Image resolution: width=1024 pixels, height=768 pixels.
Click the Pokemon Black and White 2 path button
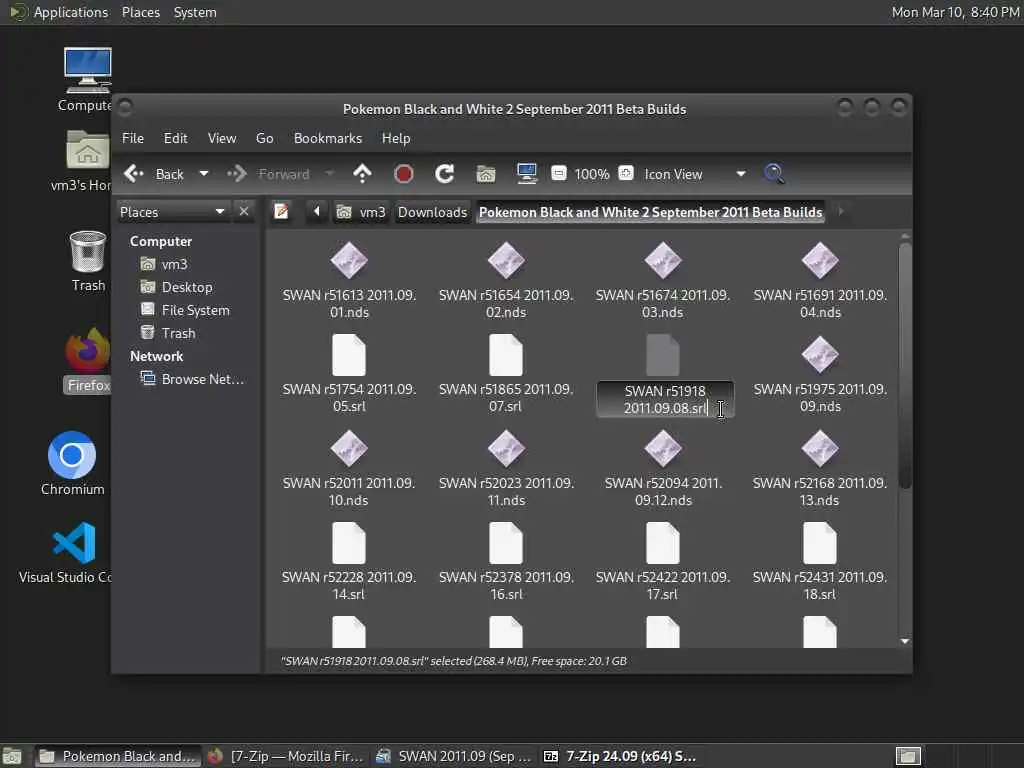(x=650, y=212)
